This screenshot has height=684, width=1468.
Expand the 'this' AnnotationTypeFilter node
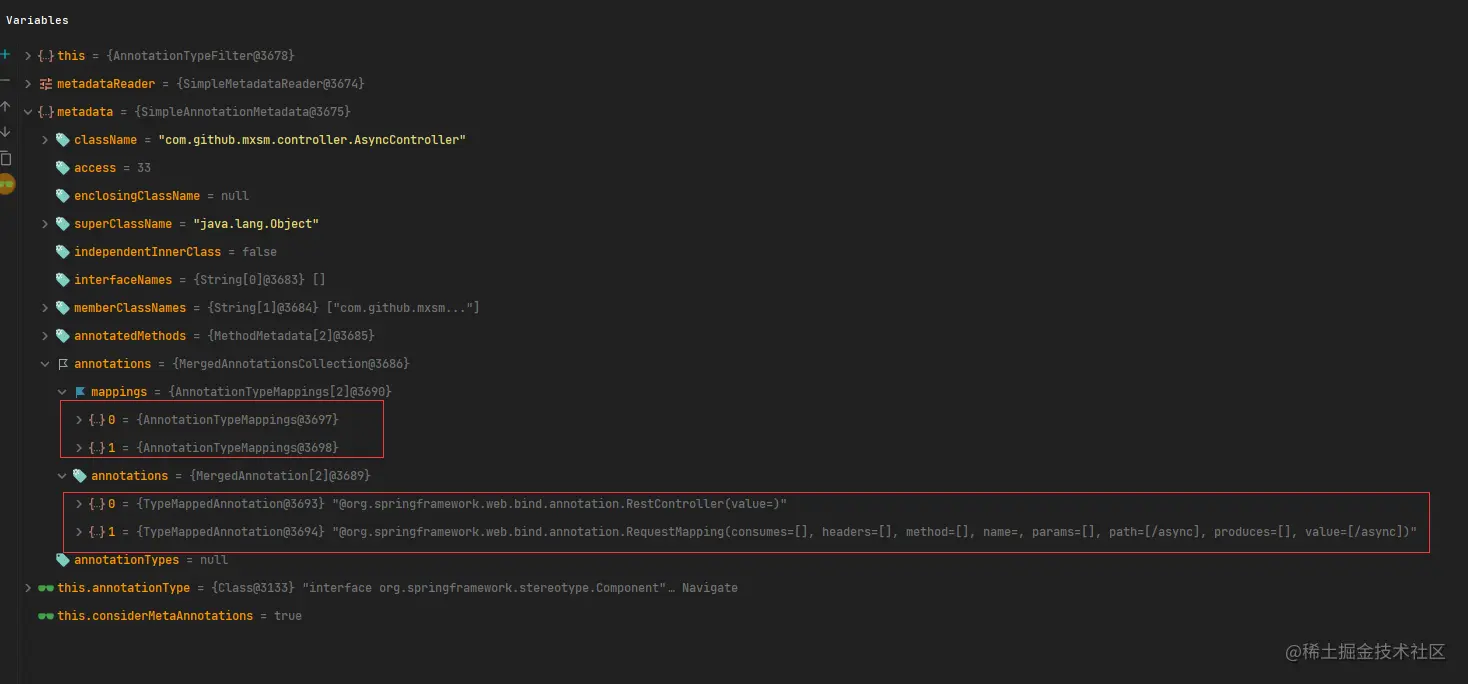(28, 56)
